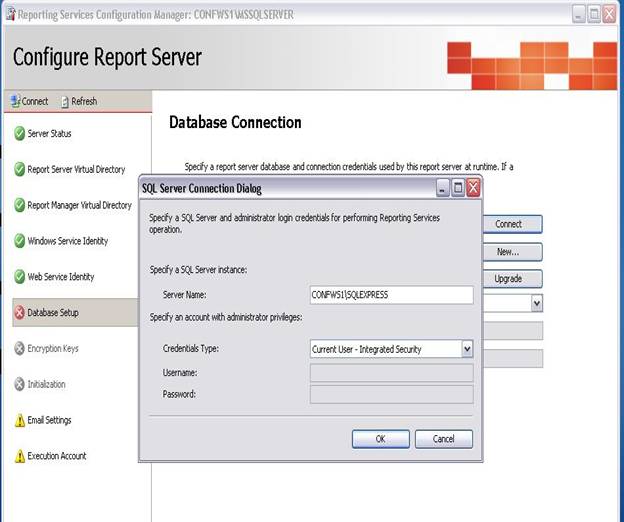This screenshot has height=522, width=624.
Task: Click the Refresh toolbar icon
Action: 65,101
